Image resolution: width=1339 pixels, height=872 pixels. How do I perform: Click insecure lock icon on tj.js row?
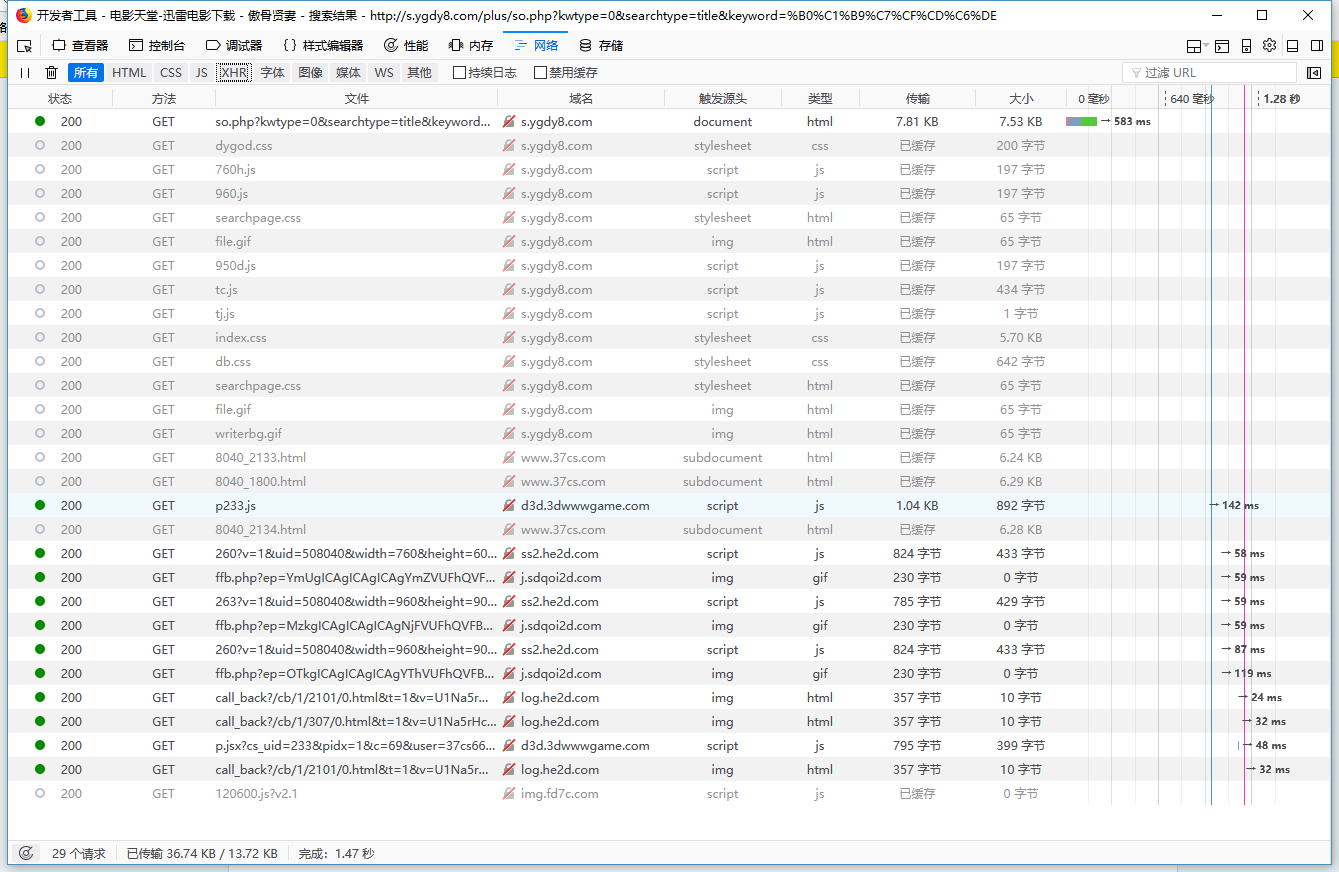click(x=509, y=314)
